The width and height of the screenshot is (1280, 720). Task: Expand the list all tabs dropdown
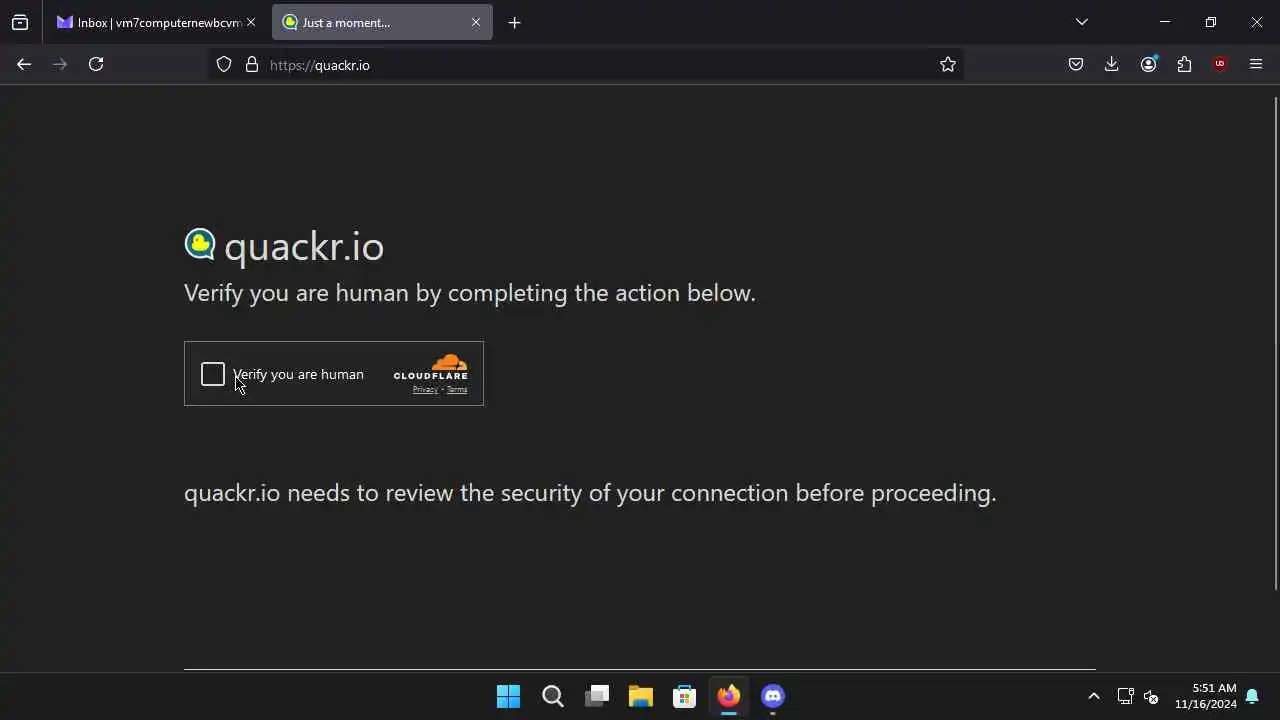coord(1081,22)
